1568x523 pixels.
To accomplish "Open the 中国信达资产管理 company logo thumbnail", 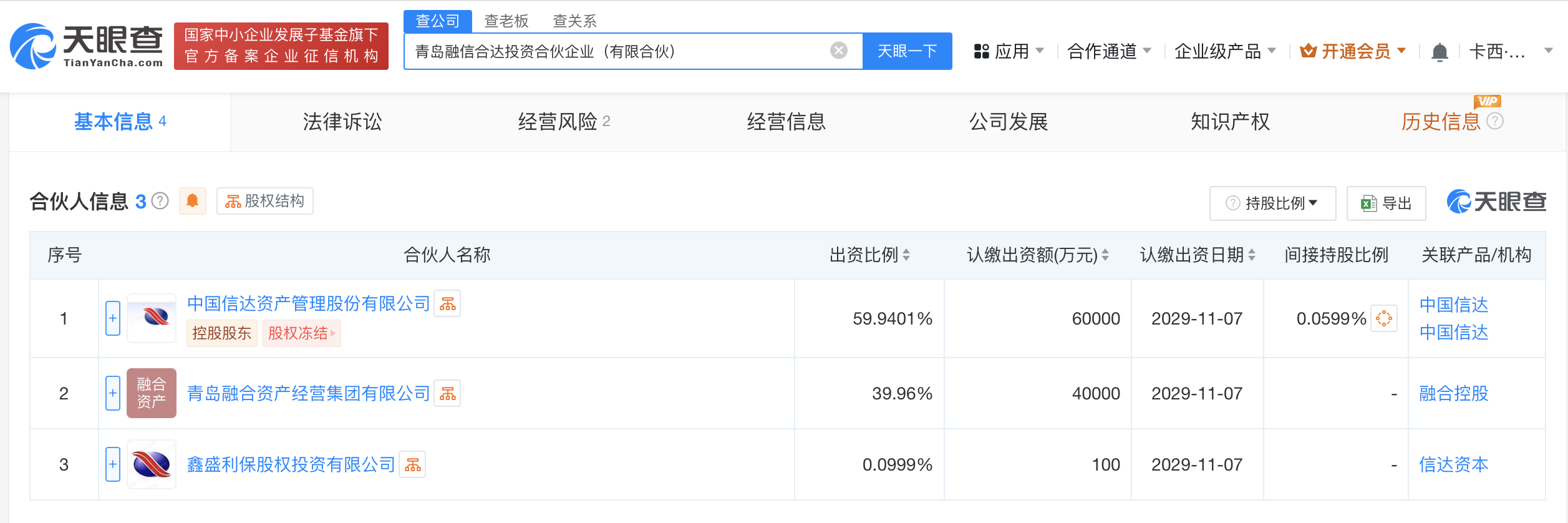I will point(152,318).
